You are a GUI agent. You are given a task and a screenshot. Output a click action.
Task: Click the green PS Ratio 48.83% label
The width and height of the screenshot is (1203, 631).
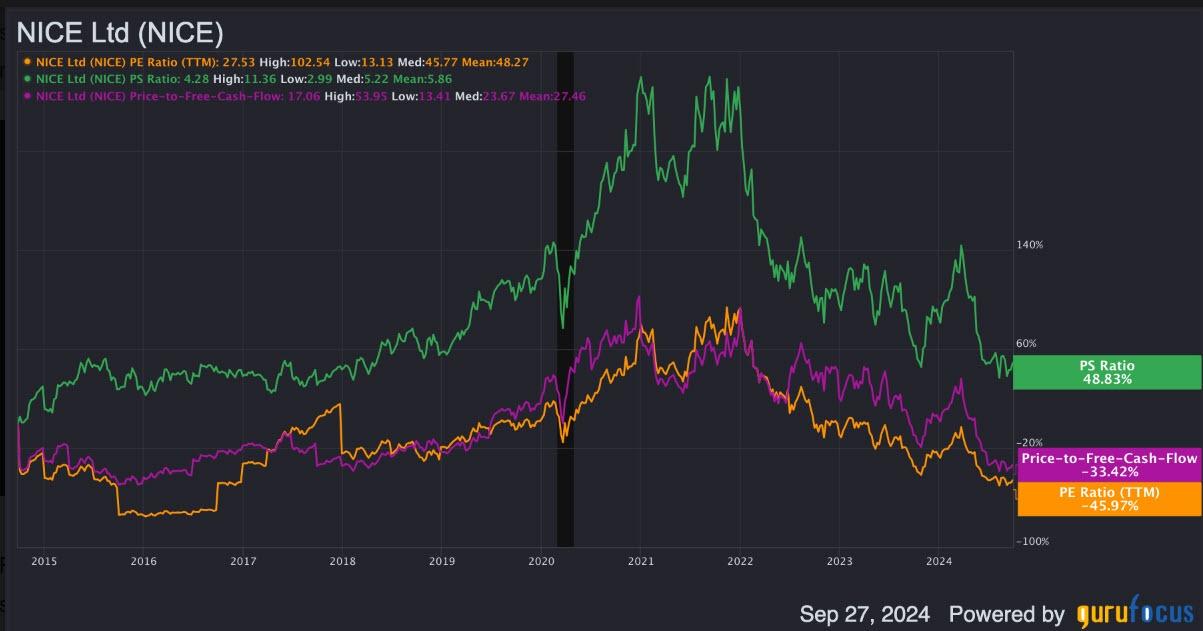[x=1107, y=373]
